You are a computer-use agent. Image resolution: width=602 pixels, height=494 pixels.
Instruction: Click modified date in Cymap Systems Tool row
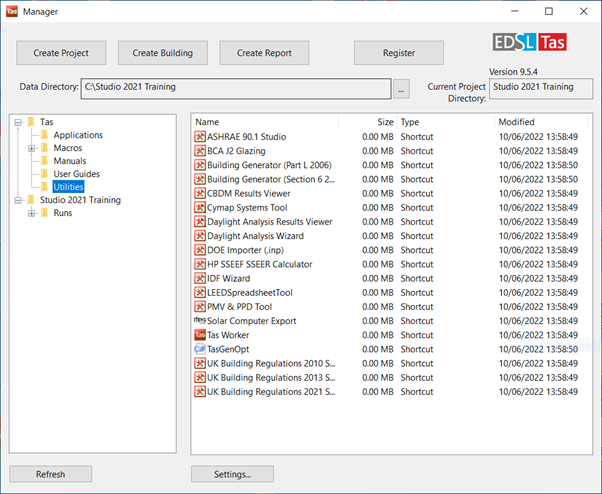[x=538, y=208]
